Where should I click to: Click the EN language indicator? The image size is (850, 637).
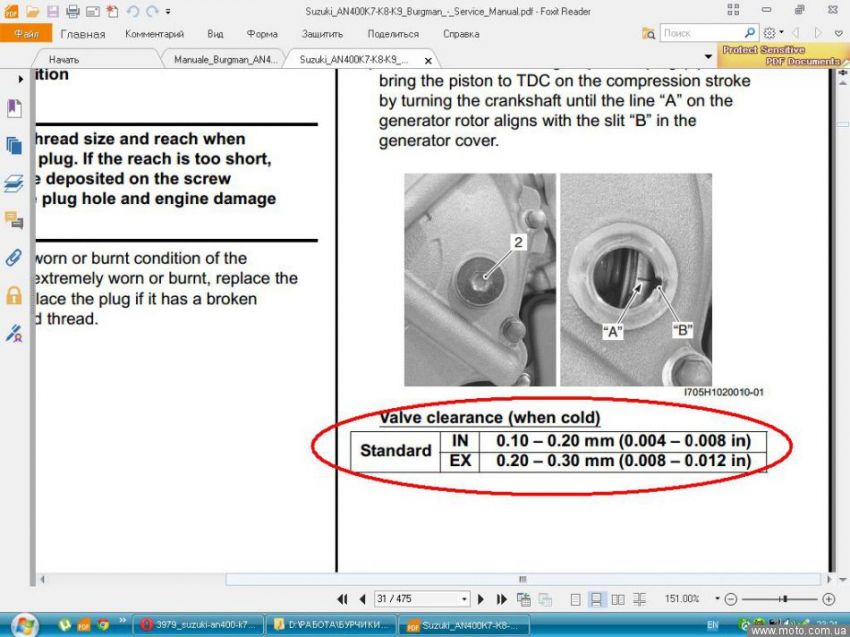(x=712, y=625)
